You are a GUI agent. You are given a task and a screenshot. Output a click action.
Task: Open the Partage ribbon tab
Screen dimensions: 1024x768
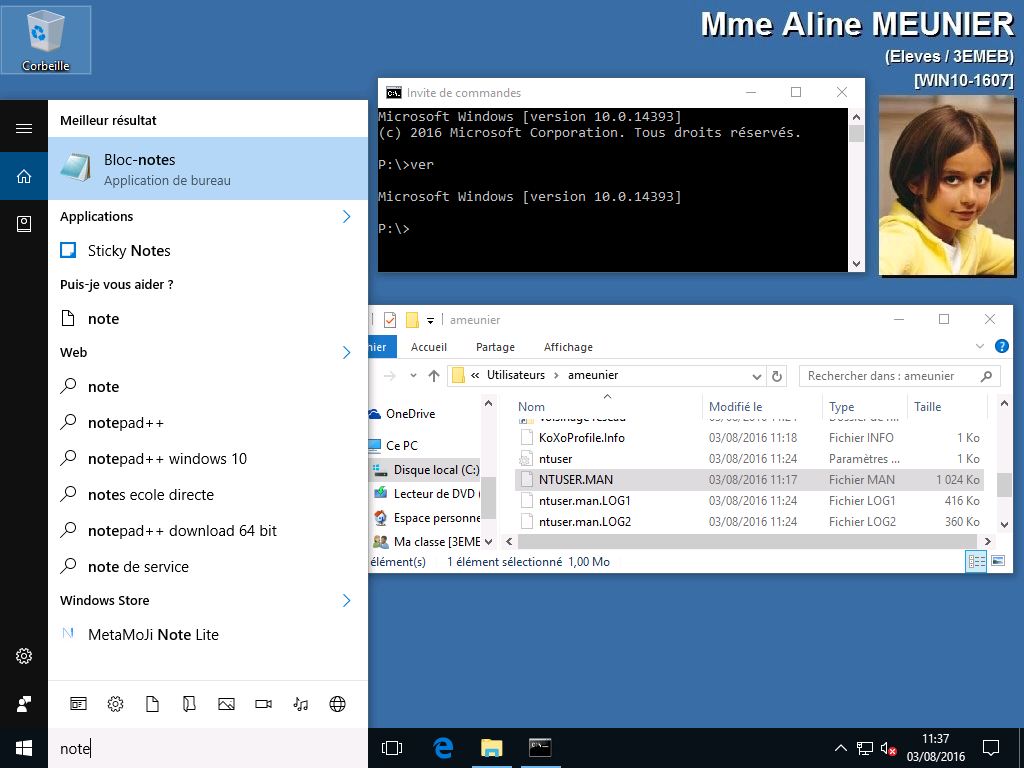click(x=495, y=347)
